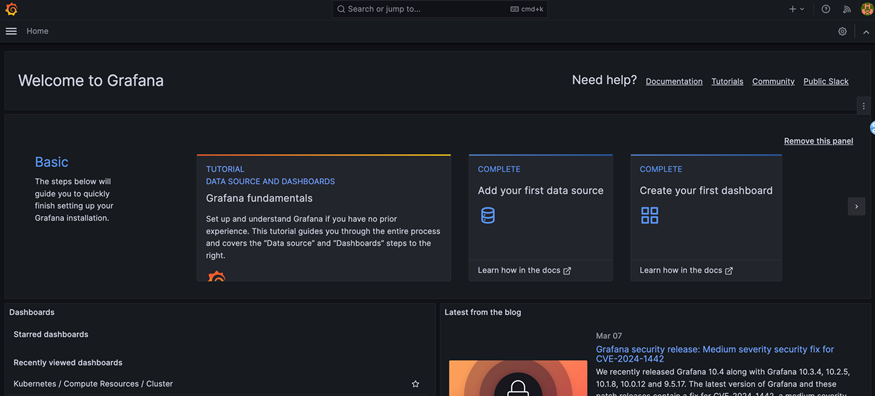Click the data source database icon
Image resolution: width=875 pixels, height=396 pixels.
point(488,215)
